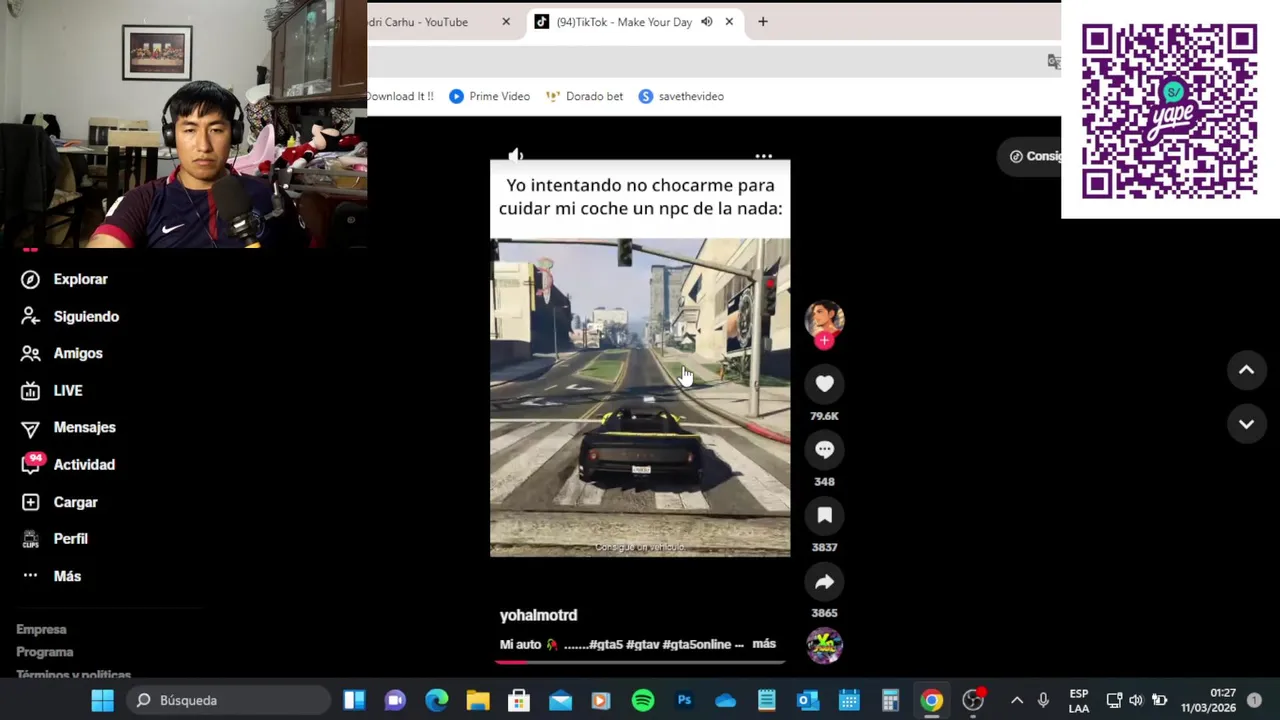Open OneDrive cloud taskbar icon
1280x720 pixels.
point(725,700)
